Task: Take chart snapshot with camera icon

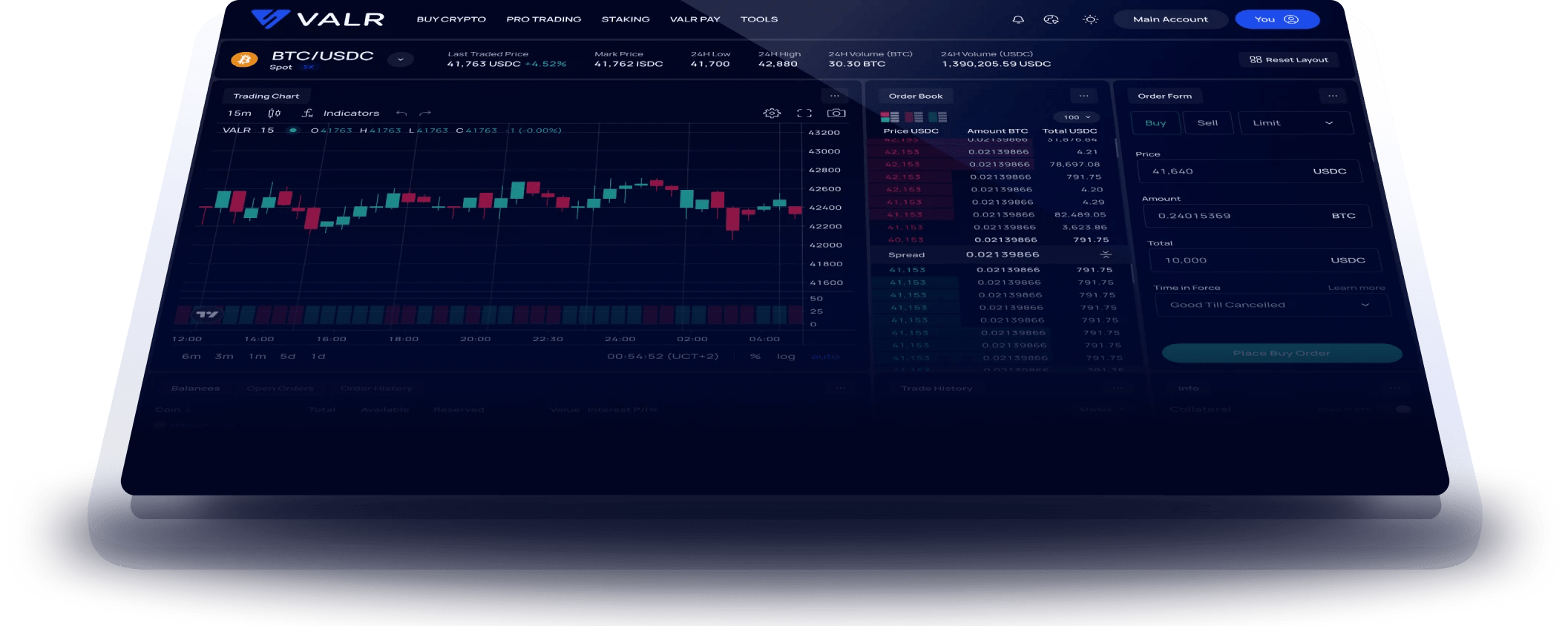Action: click(836, 113)
